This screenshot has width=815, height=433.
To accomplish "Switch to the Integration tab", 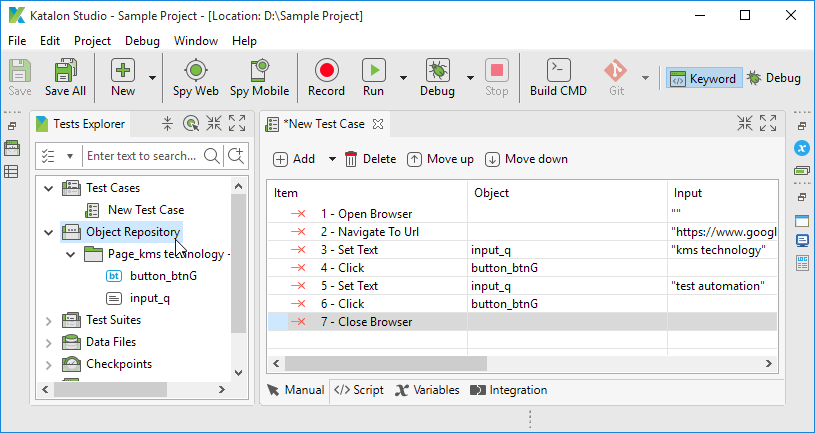I will click(508, 390).
